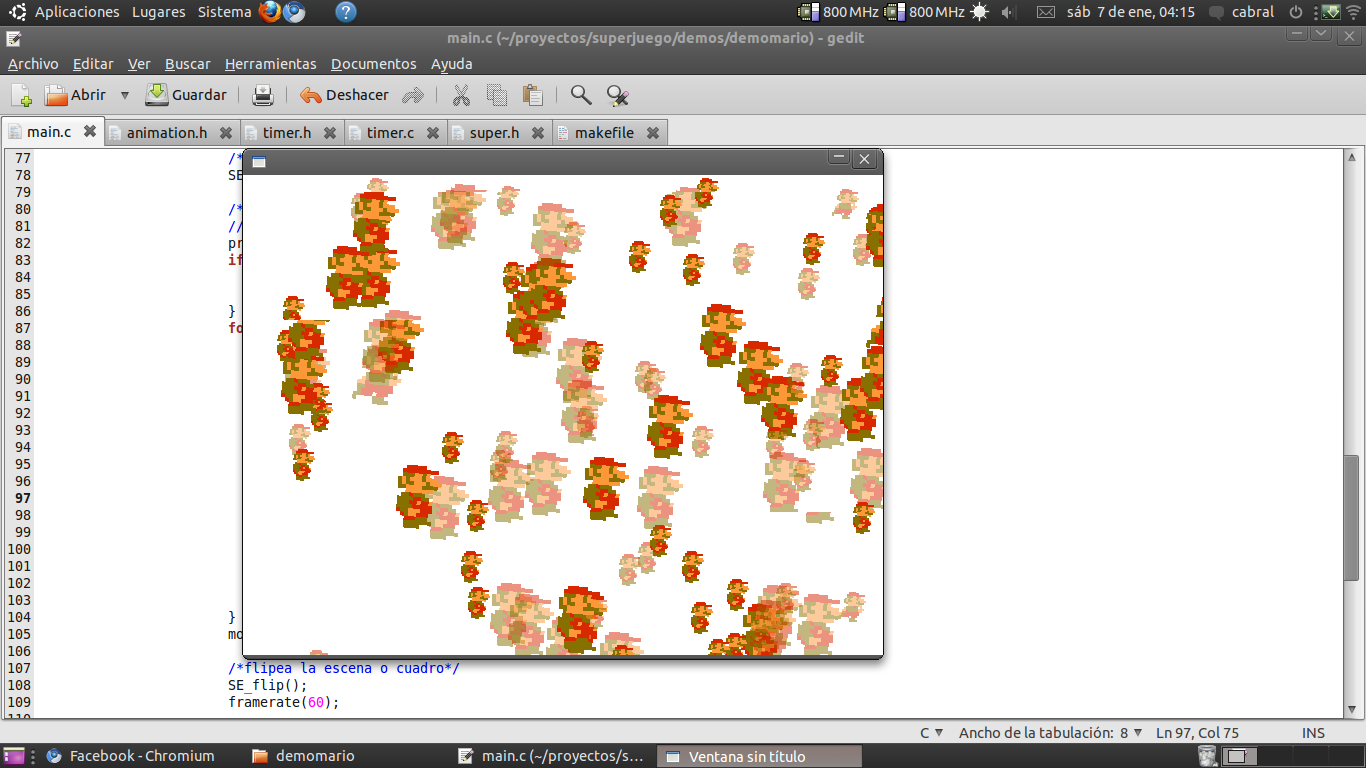Open the Ayuda menu
This screenshot has height=768, width=1366.
pos(452,64)
